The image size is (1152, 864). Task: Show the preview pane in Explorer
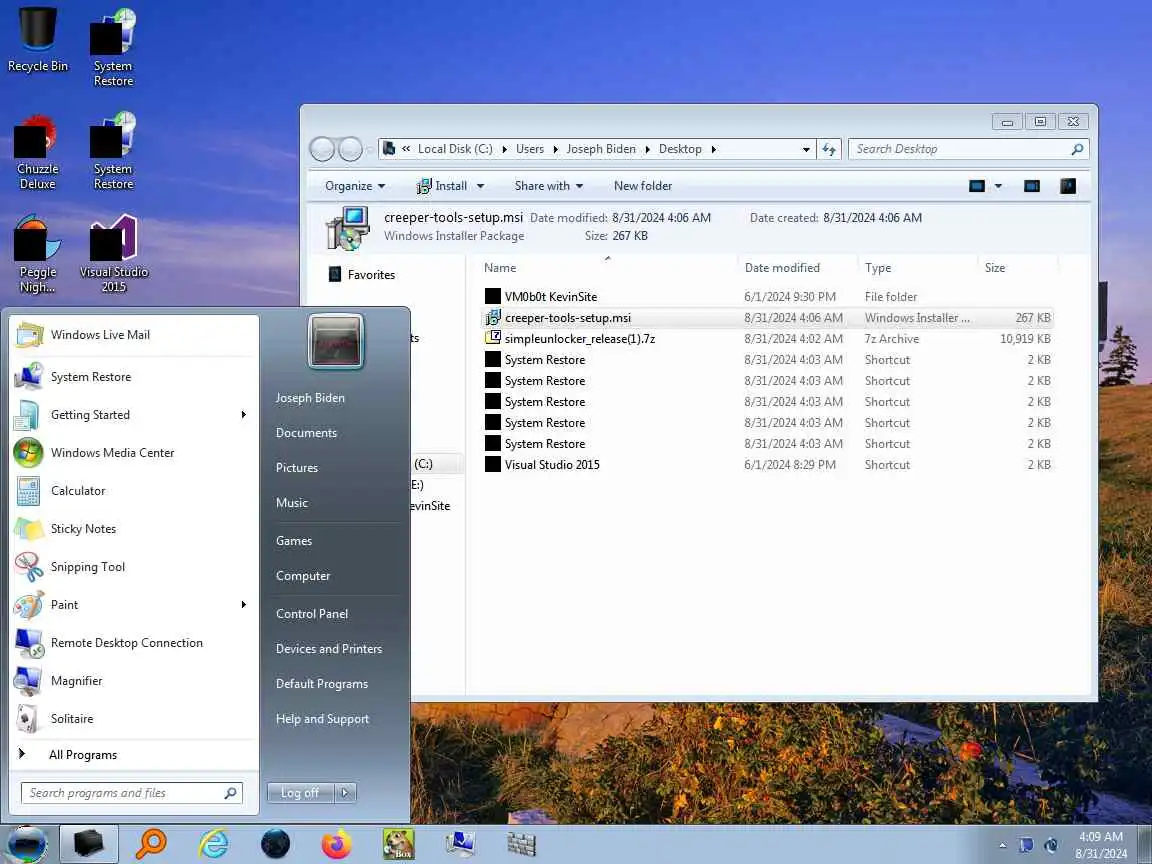(x=1032, y=186)
